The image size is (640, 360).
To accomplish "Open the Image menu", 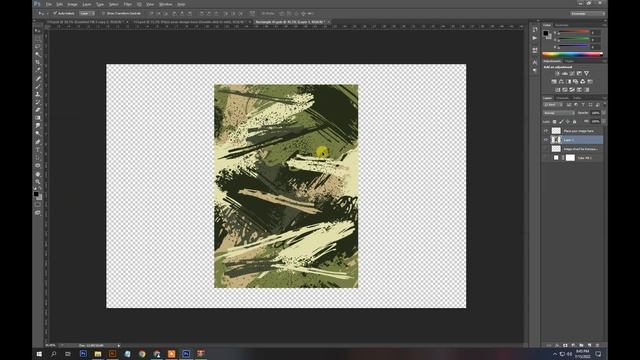I will coord(72,4).
